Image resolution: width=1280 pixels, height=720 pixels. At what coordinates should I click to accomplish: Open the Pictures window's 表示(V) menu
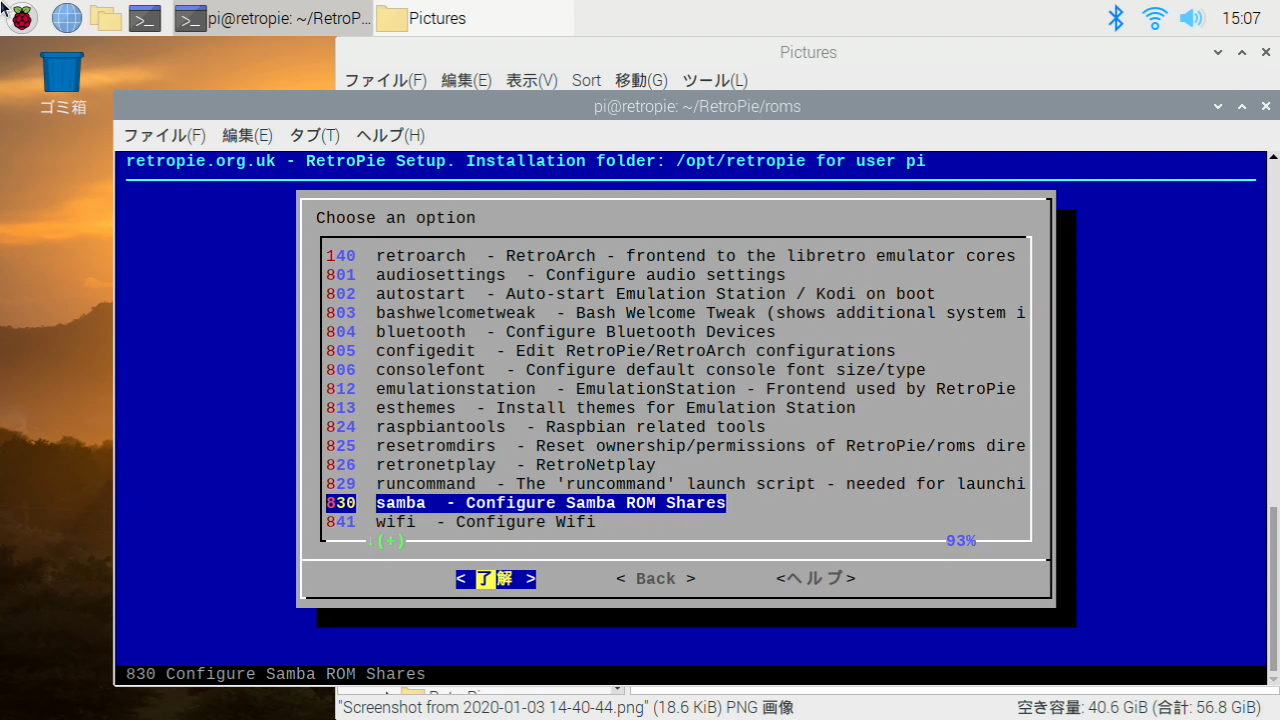click(531, 80)
